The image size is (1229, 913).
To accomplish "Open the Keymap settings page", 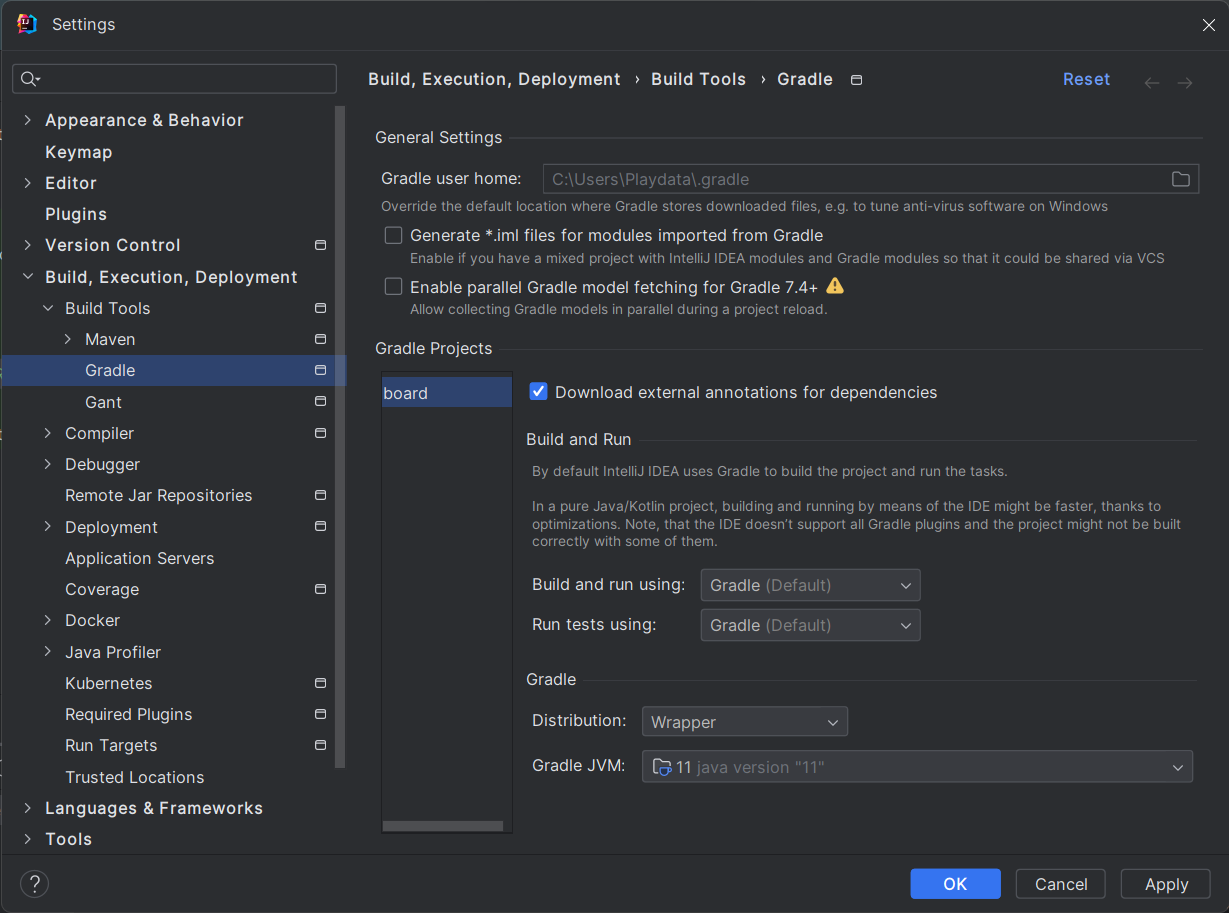I will click(x=78, y=152).
